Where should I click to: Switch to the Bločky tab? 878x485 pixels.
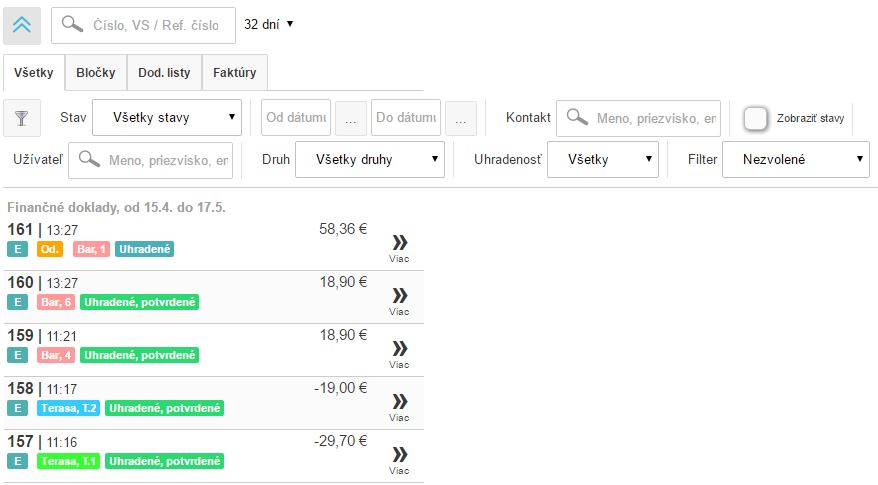click(x=96, y=73)
